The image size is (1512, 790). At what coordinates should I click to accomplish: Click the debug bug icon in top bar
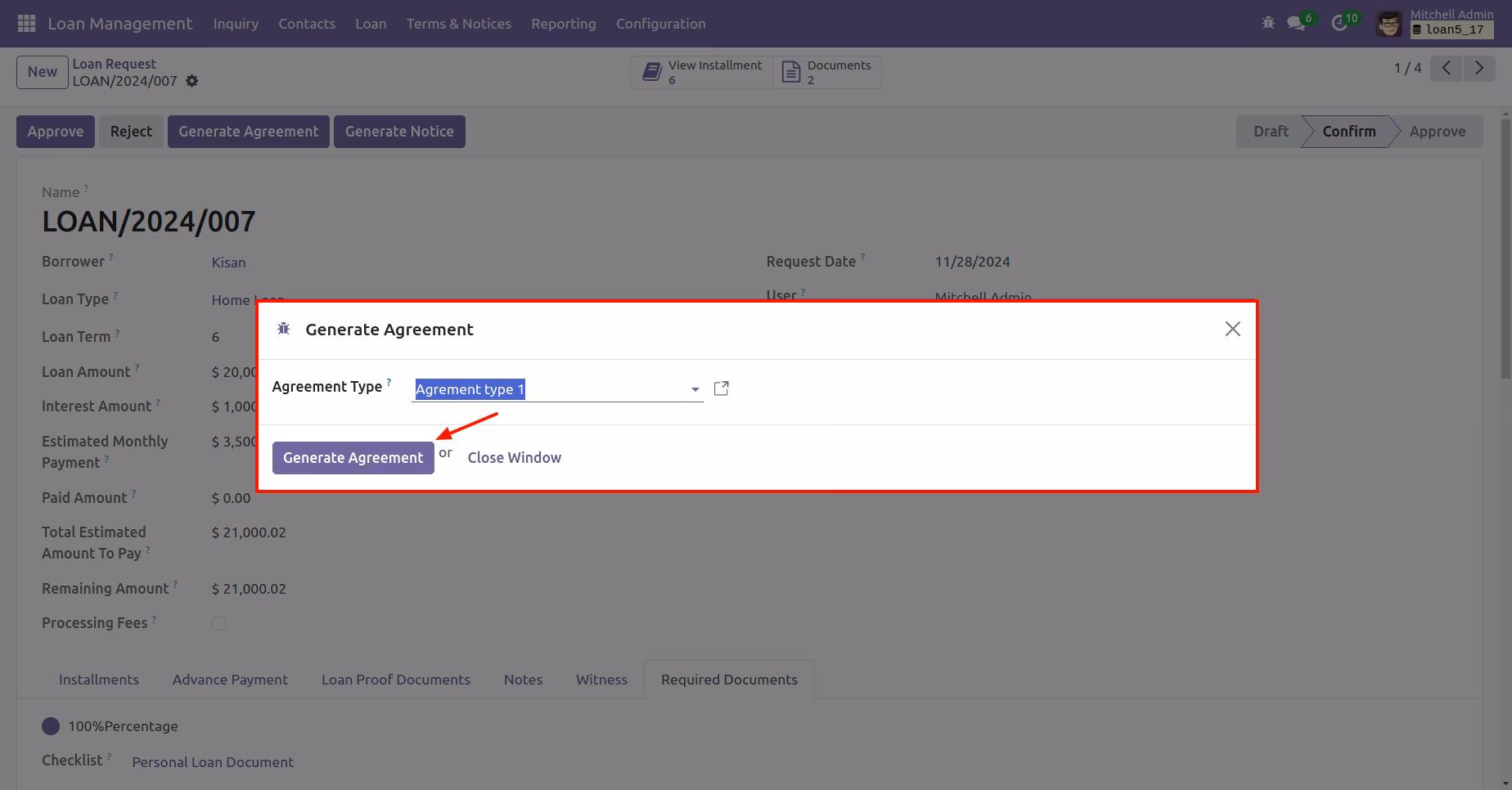tap(1268, 23)
